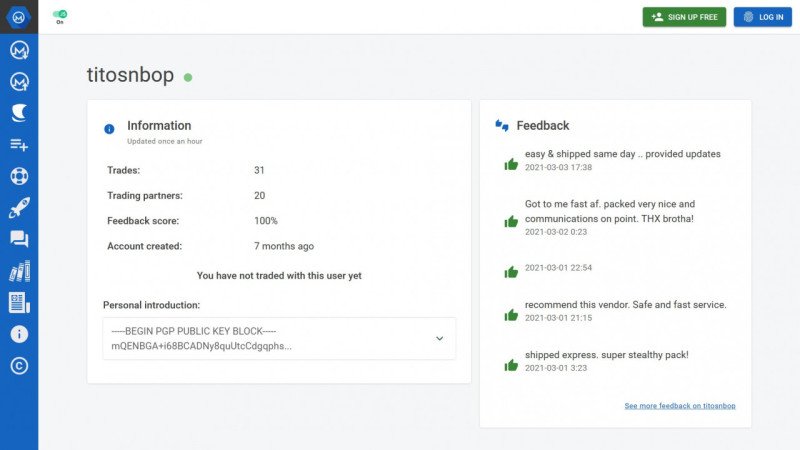
Task: Open See more feedback on titosnbop link
Action: (679, 406)
